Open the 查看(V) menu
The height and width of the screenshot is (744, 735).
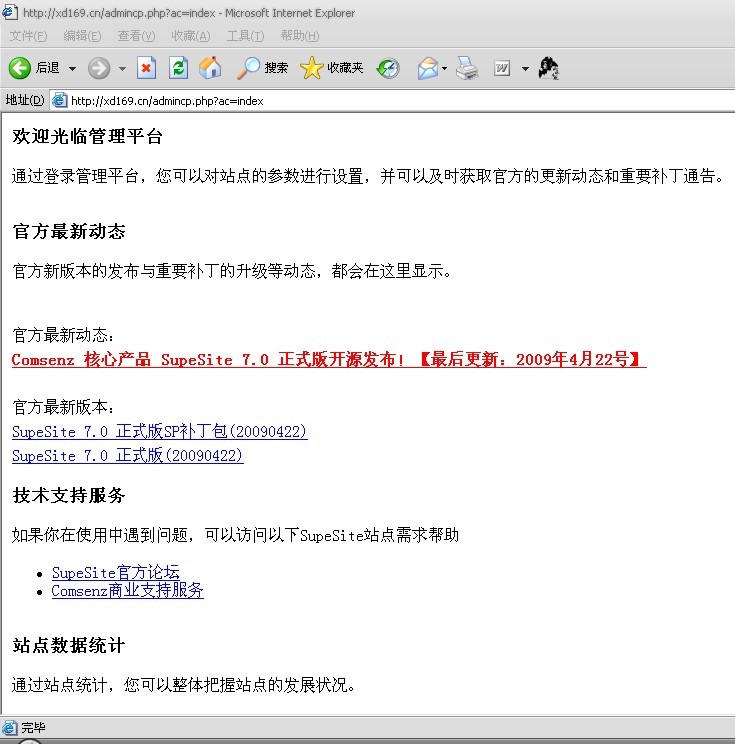tap(136, 36)
